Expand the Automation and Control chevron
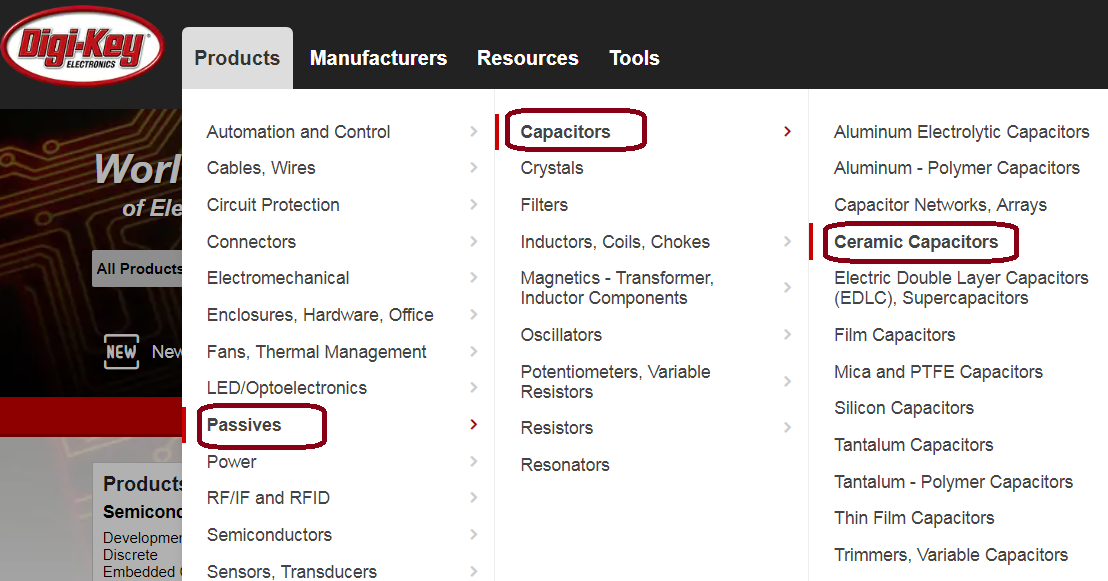The image size is (1108, 581). [x=473, y=131]
